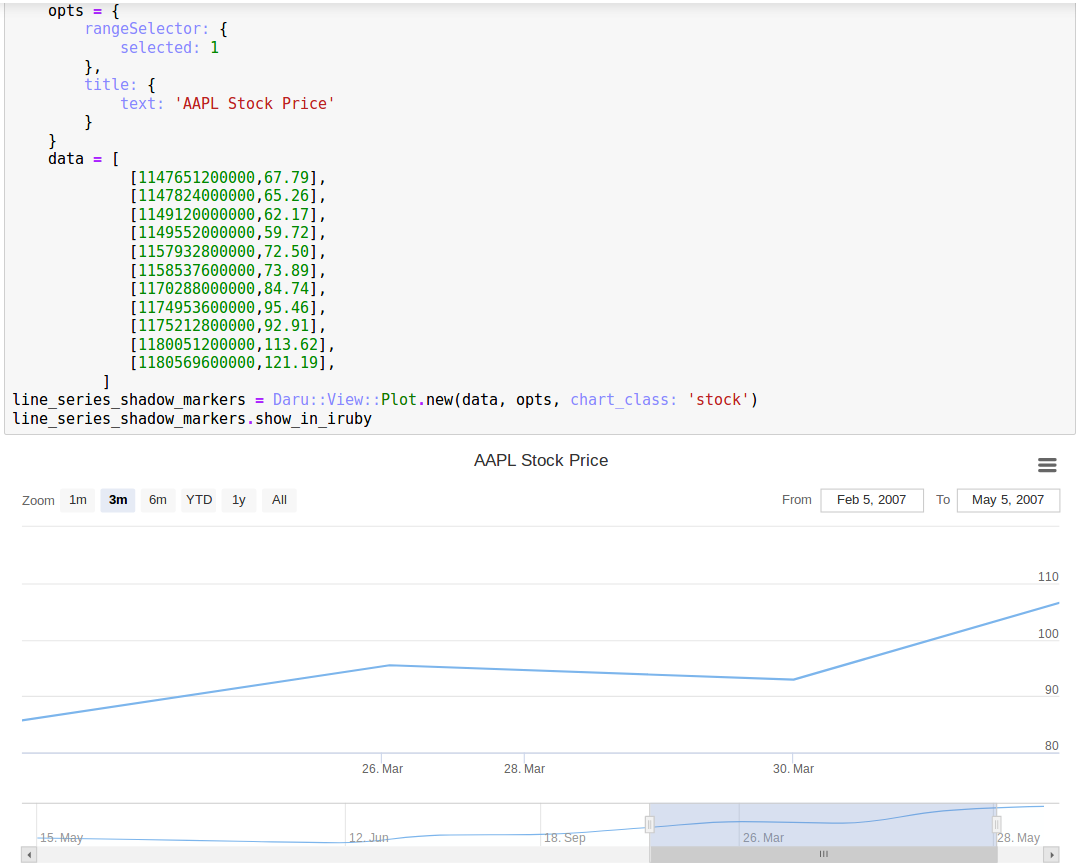
Task: Choose the 6m zoom range
Action: coord(158,500)
